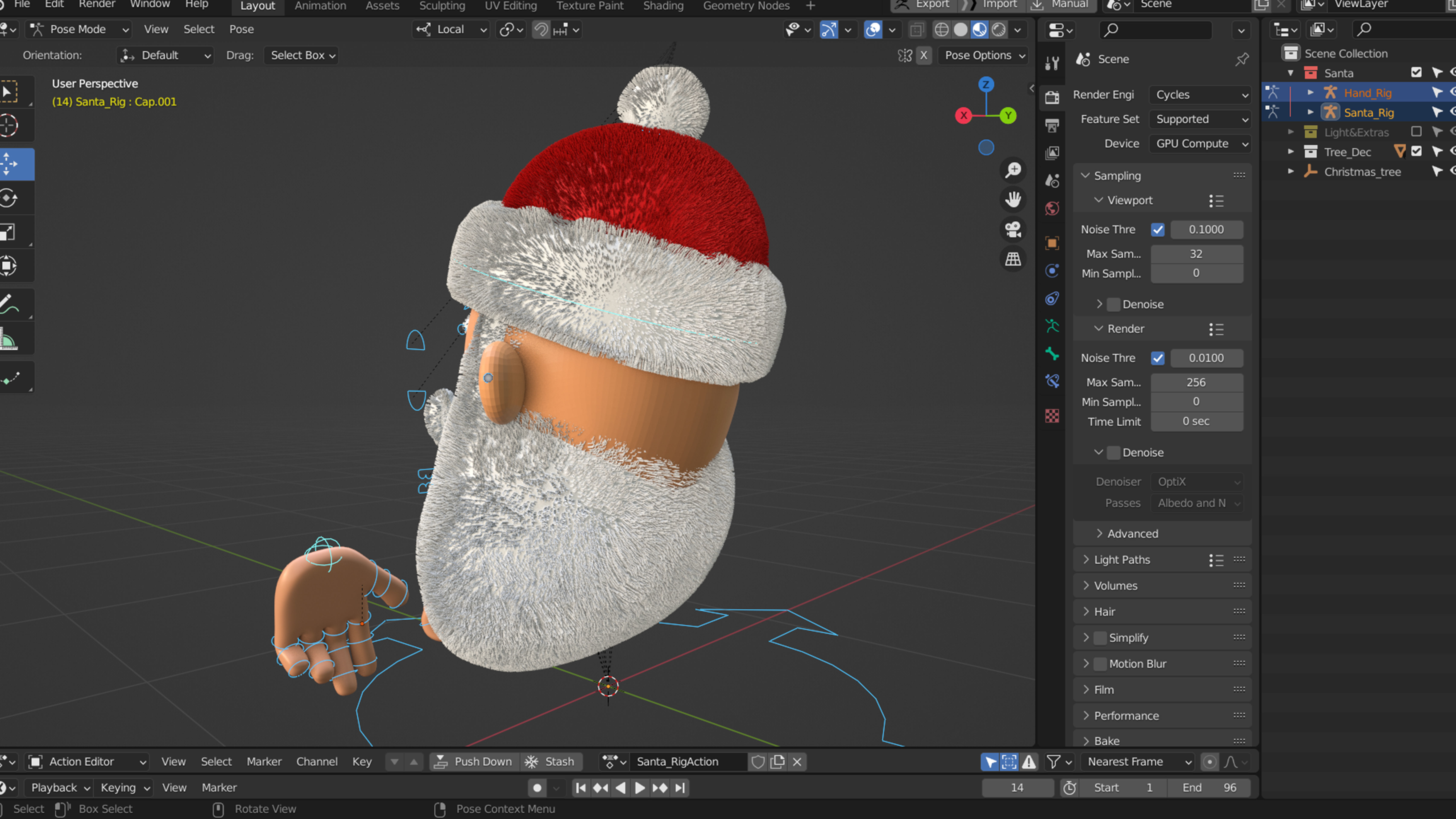Switch perspective/orthographic grid gizmo
The height and width of the screenshot is (819, 1456).
click(1013, 259)
